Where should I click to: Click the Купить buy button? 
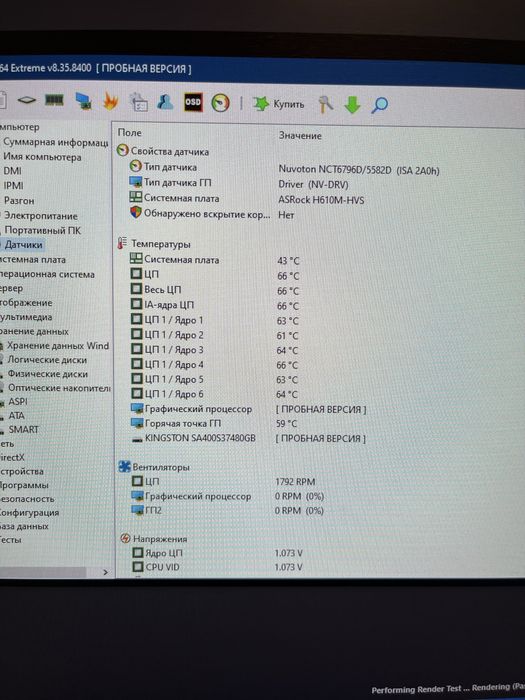(x=279, y=104)
